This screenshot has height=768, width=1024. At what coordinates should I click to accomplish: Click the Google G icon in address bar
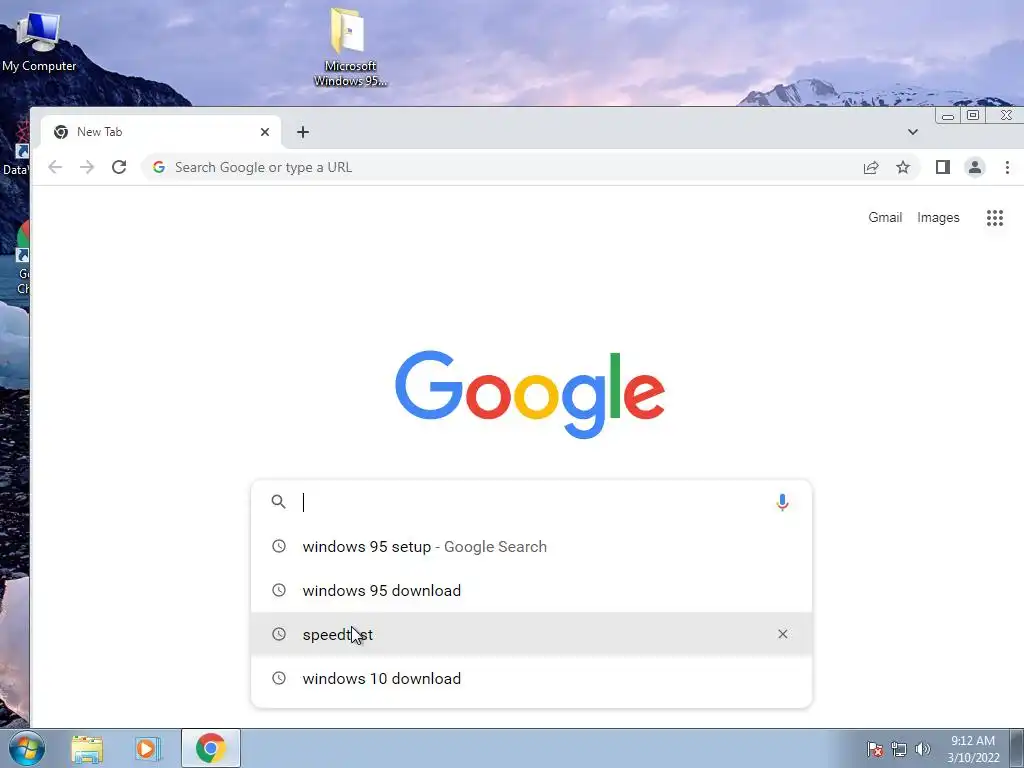tap(159, 167)
